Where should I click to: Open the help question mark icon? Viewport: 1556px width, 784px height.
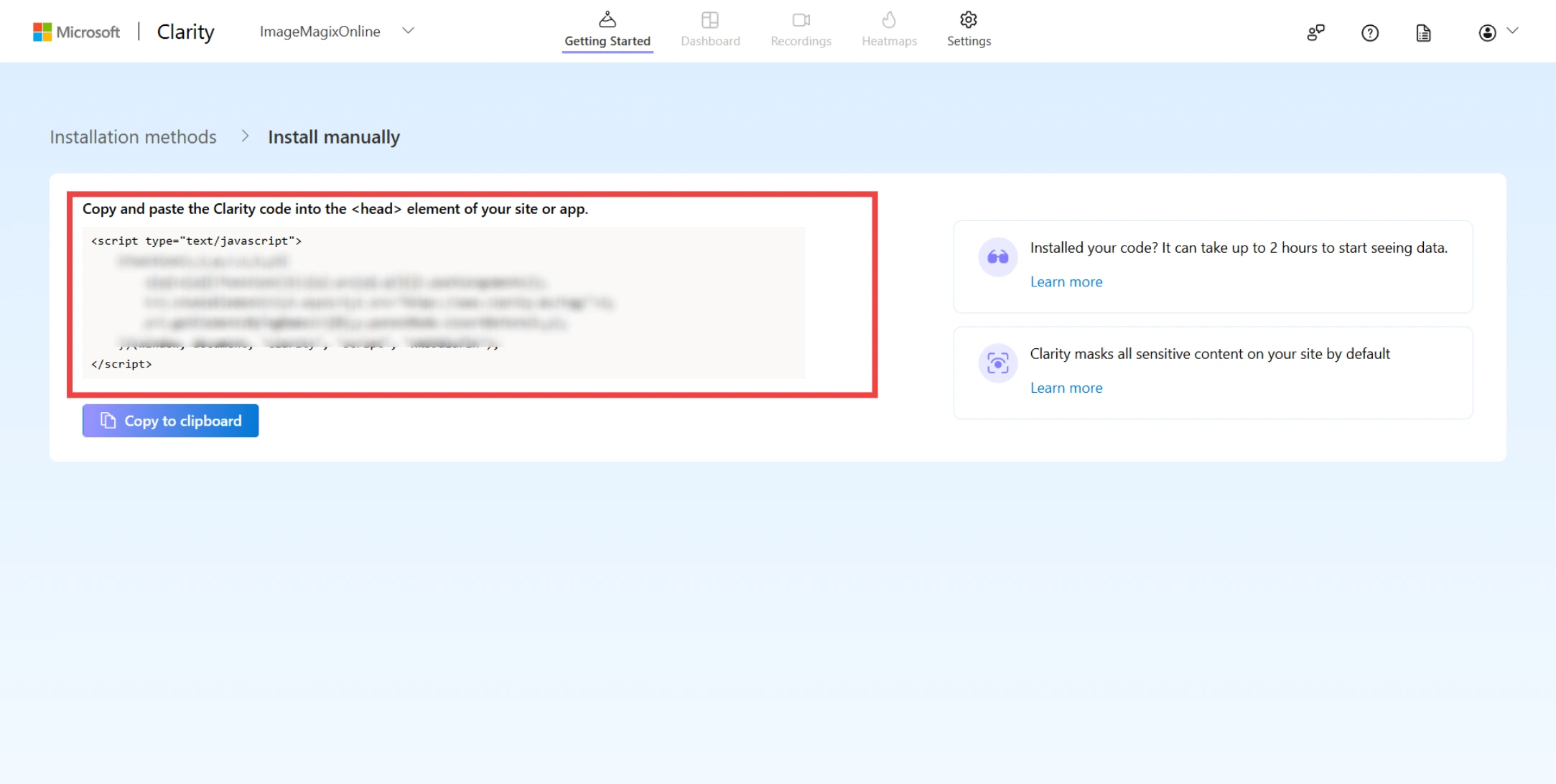pyautogui.click(x=1369, y=32)
